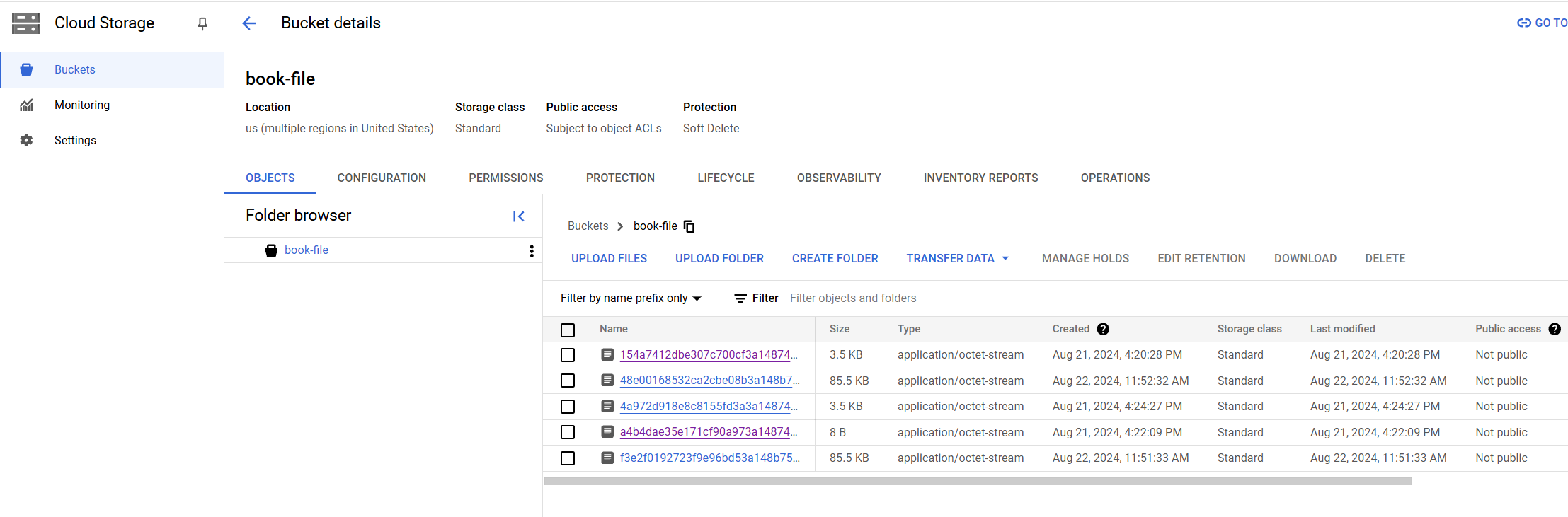Click the Buckets bucket icon in sidebar
Viewport: 1568px width, 517px height.
[x=27, y=69]
